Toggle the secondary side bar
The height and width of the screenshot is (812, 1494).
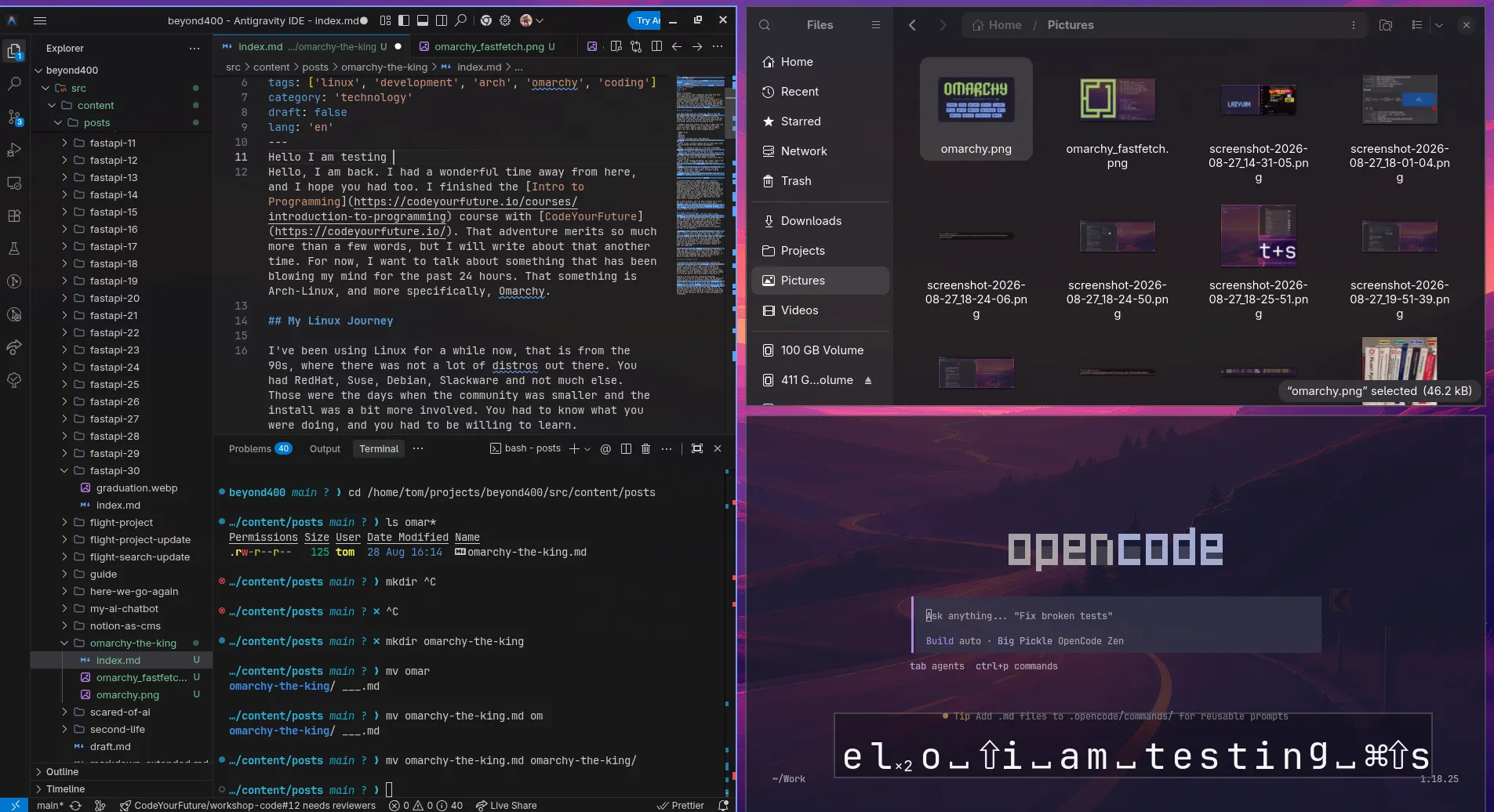[x=442, y=20]
